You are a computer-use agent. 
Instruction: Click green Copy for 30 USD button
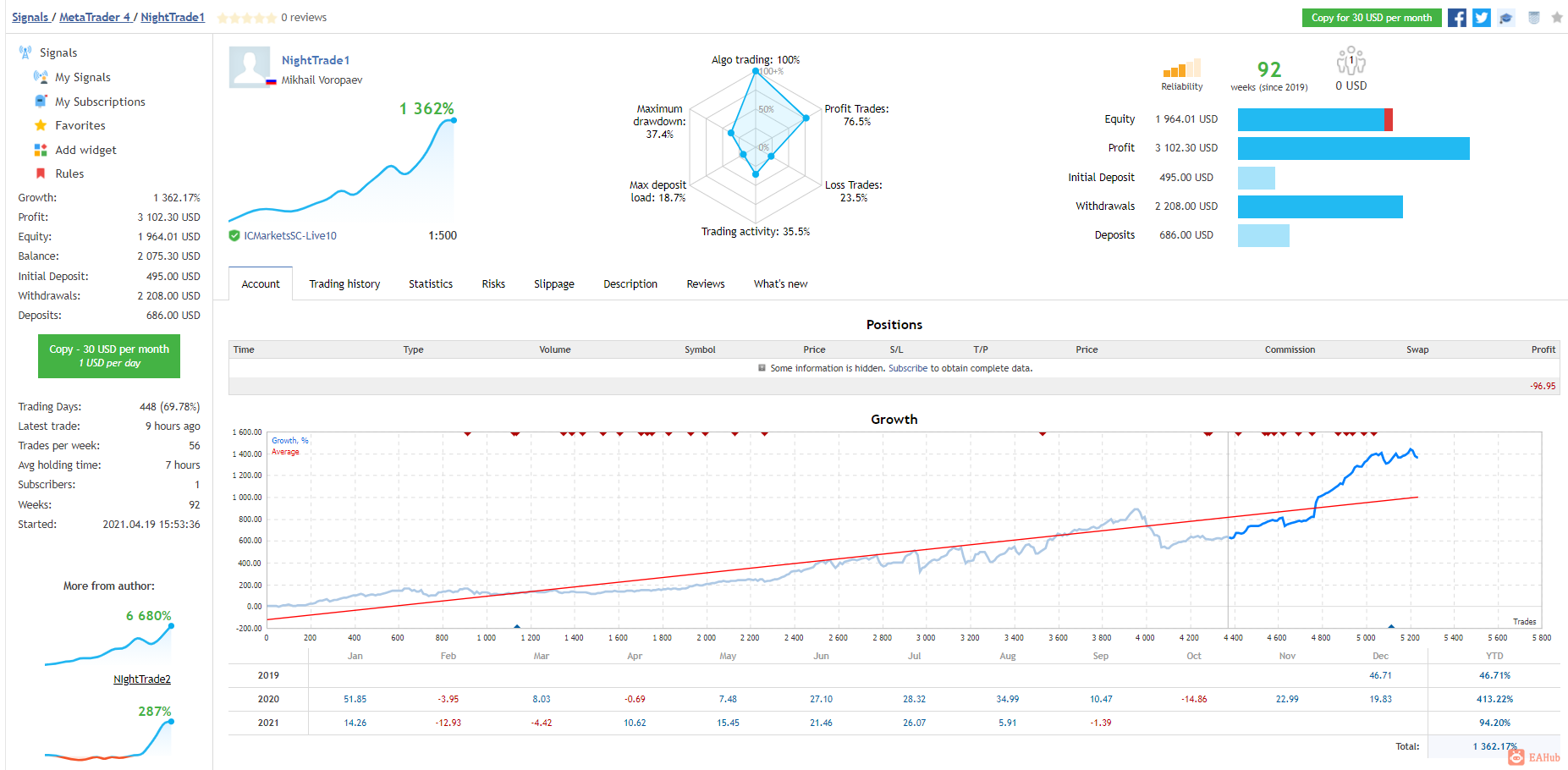click(1372, 18)
